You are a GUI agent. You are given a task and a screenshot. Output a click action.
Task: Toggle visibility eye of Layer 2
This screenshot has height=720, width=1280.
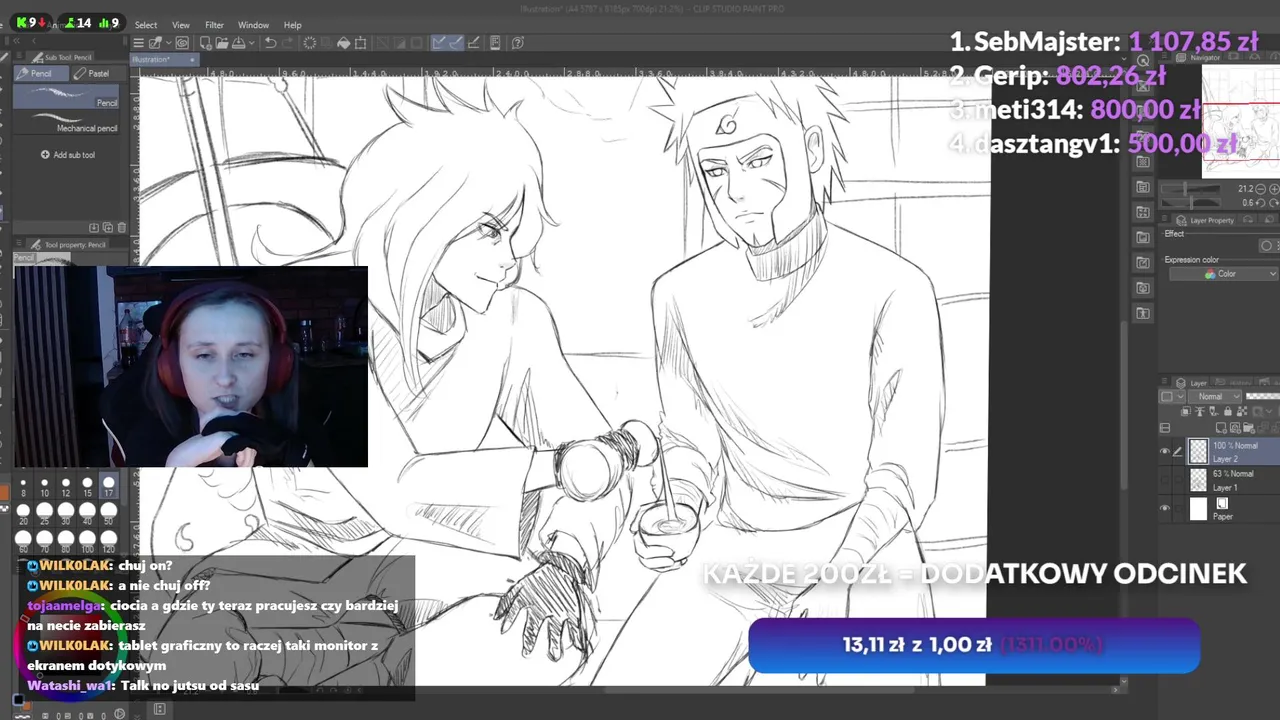[1164, 451]
